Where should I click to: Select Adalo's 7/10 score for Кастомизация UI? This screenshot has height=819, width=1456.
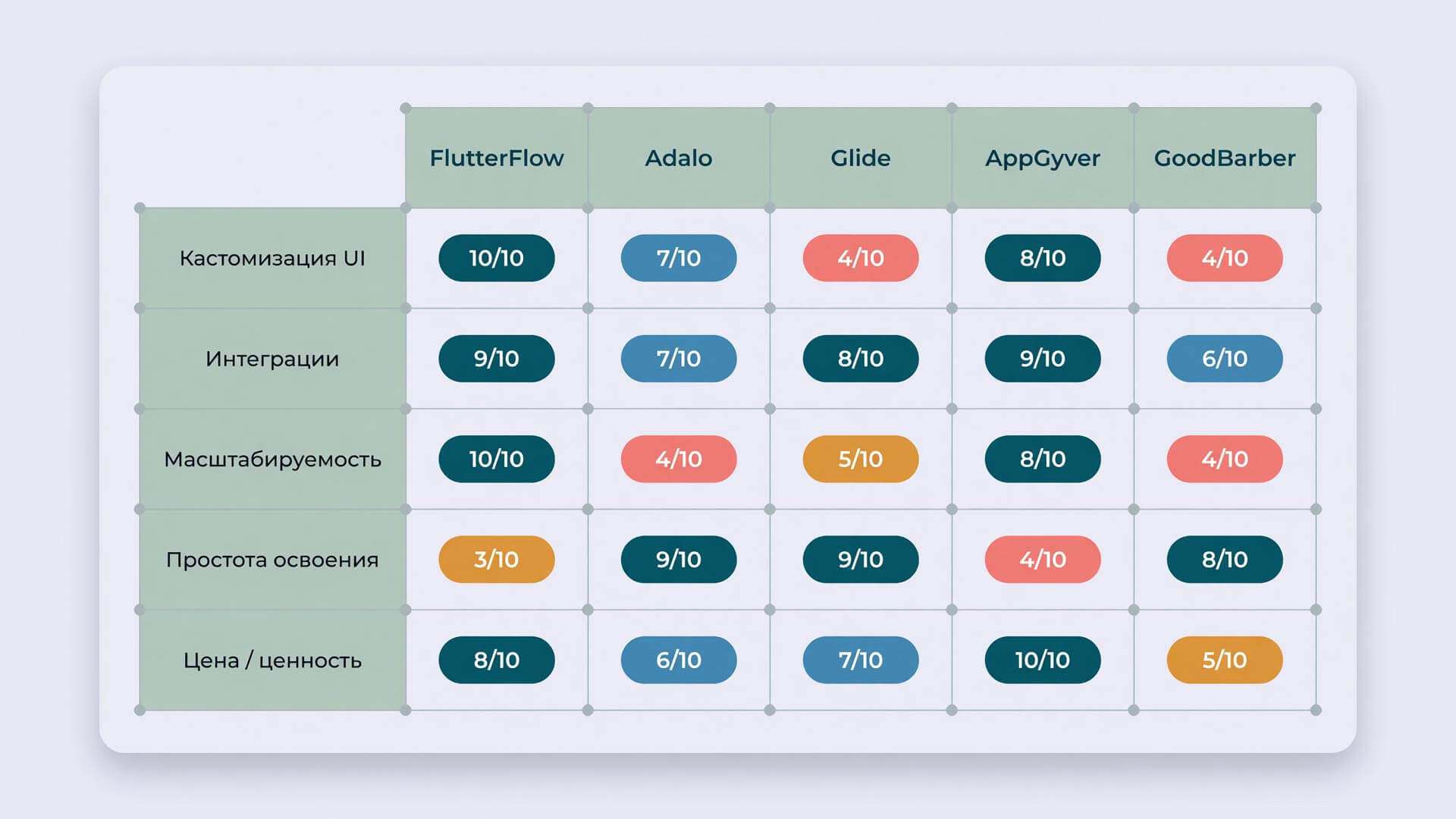coord(679,258)
